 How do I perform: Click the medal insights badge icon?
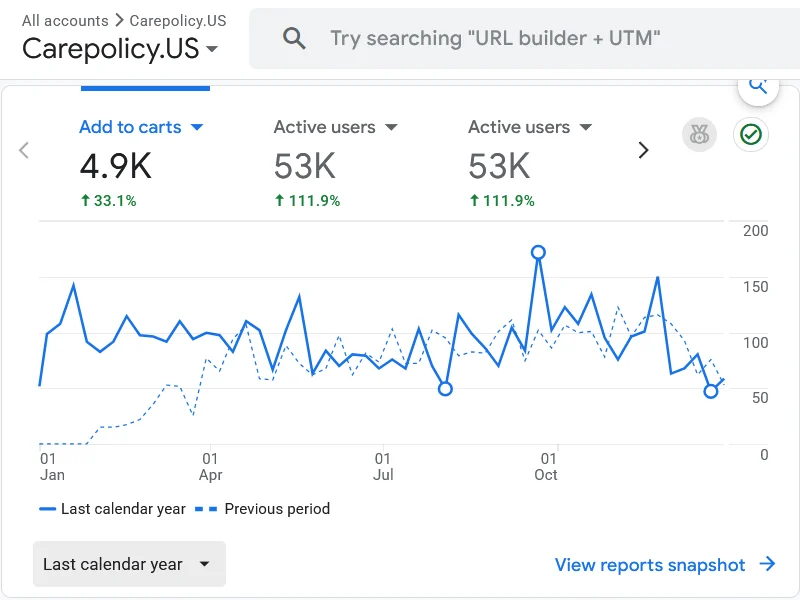[699, 135]
